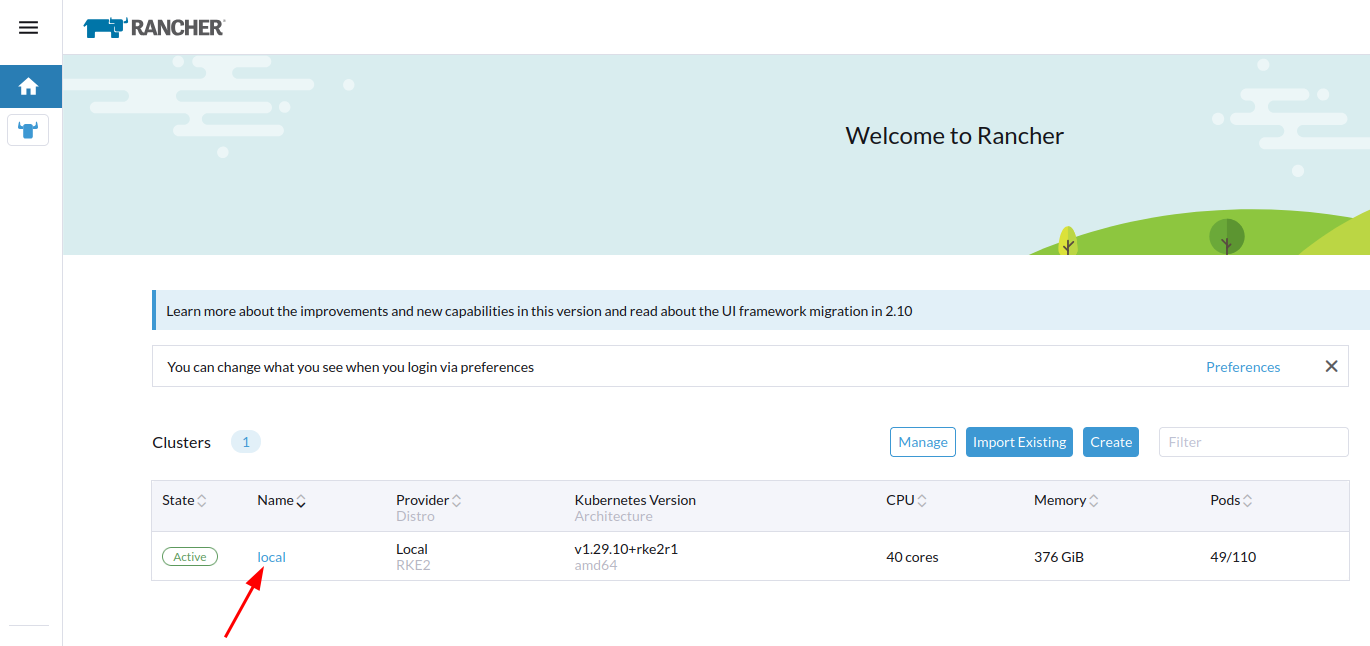The image size is (1370, 646).
Task: Sort by Memory column arrows
Action: pyautogui.click(x=1094, y=501)
